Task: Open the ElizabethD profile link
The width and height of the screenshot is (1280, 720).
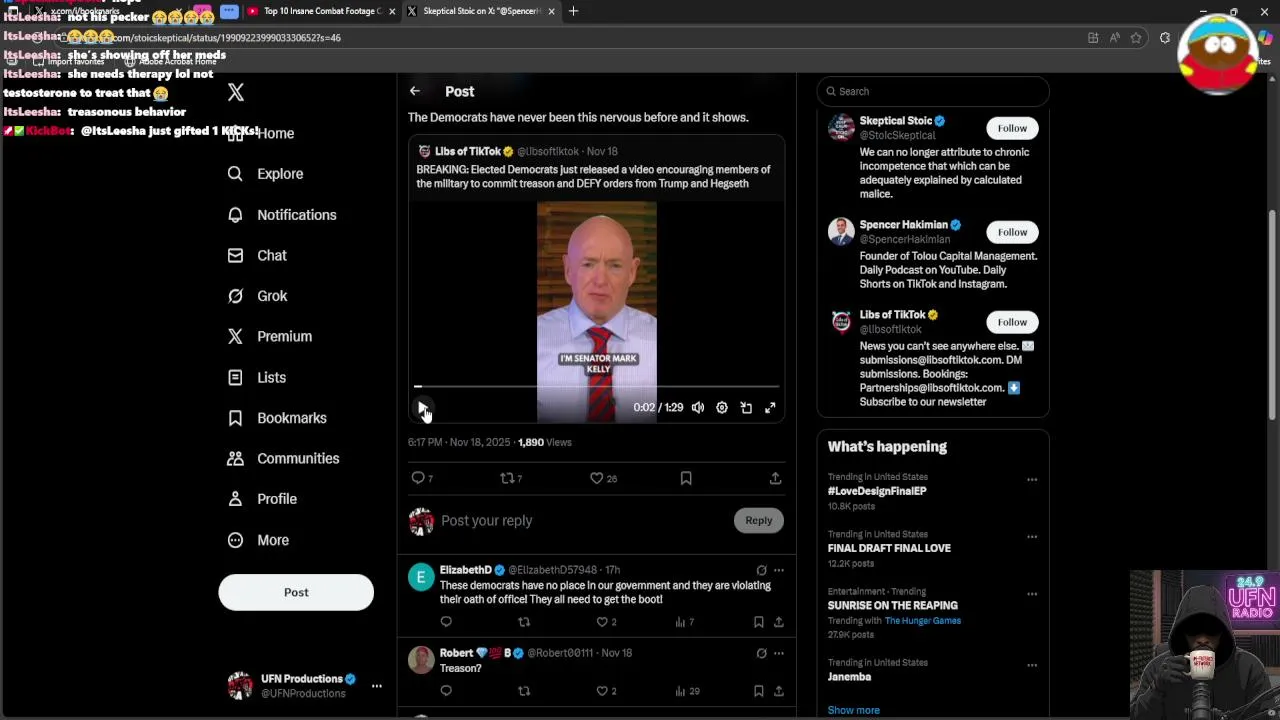Action: (x=465, y=570)
